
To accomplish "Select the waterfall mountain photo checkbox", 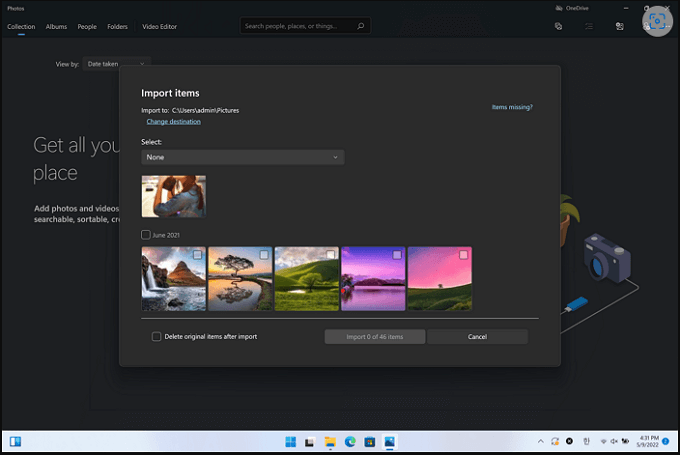I will click(197, 255).
